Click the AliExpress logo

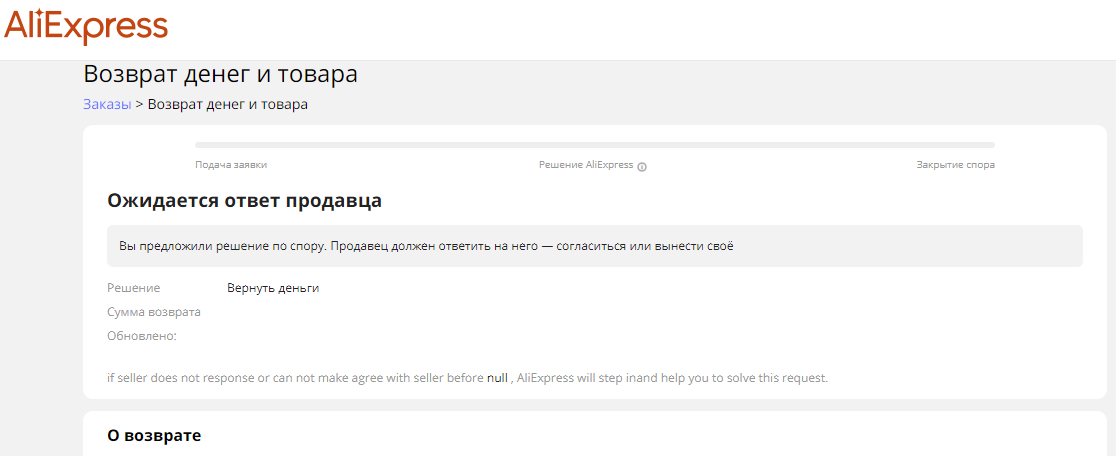tap(86, 27)
